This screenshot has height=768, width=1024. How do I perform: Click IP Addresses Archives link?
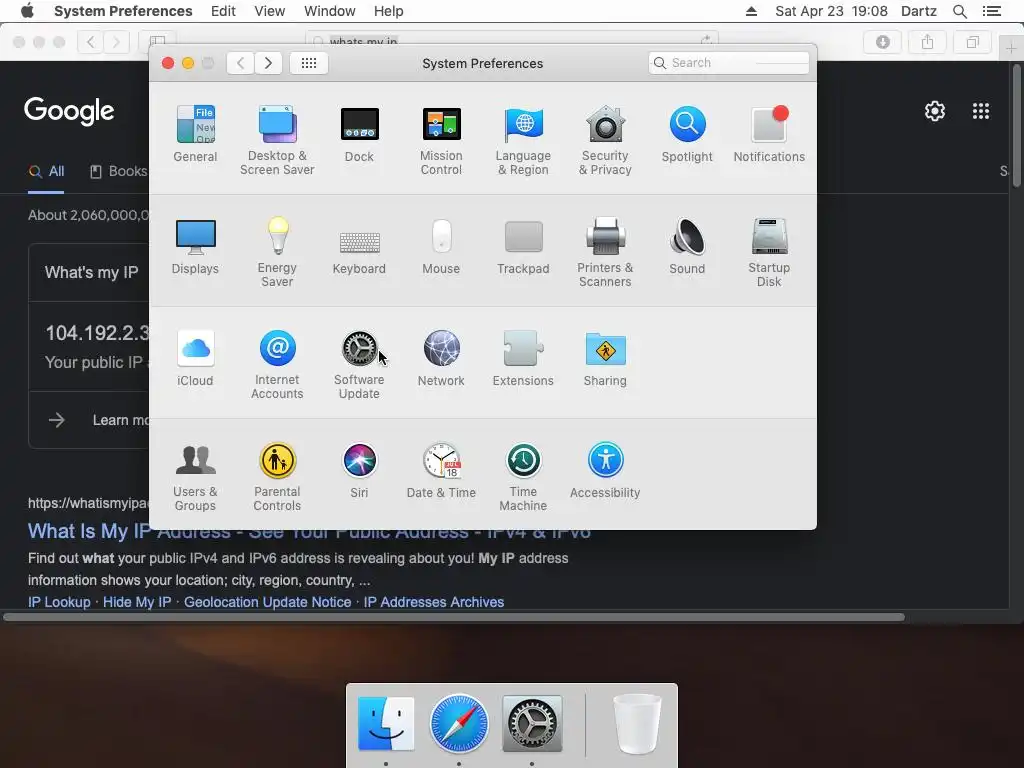(434, 602)
